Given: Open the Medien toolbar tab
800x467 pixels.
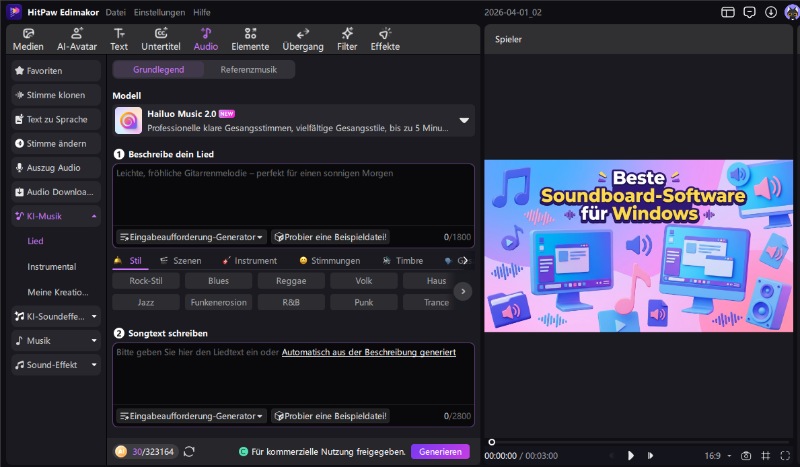Looking at the screenshot, I should click(28, 39).
